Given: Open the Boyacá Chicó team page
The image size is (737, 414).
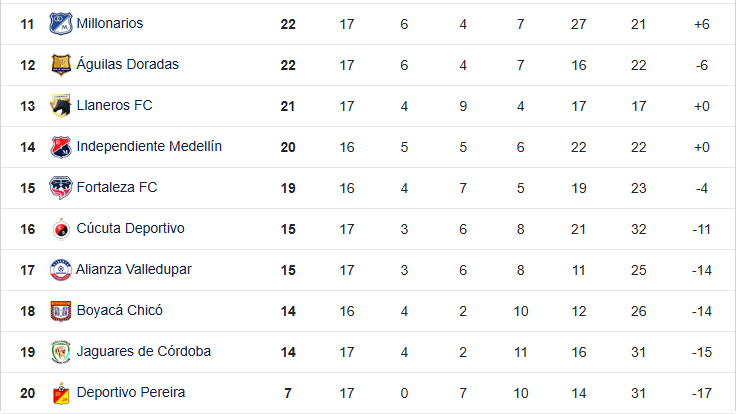Looking at the screenshot, I should click(119, 311).
